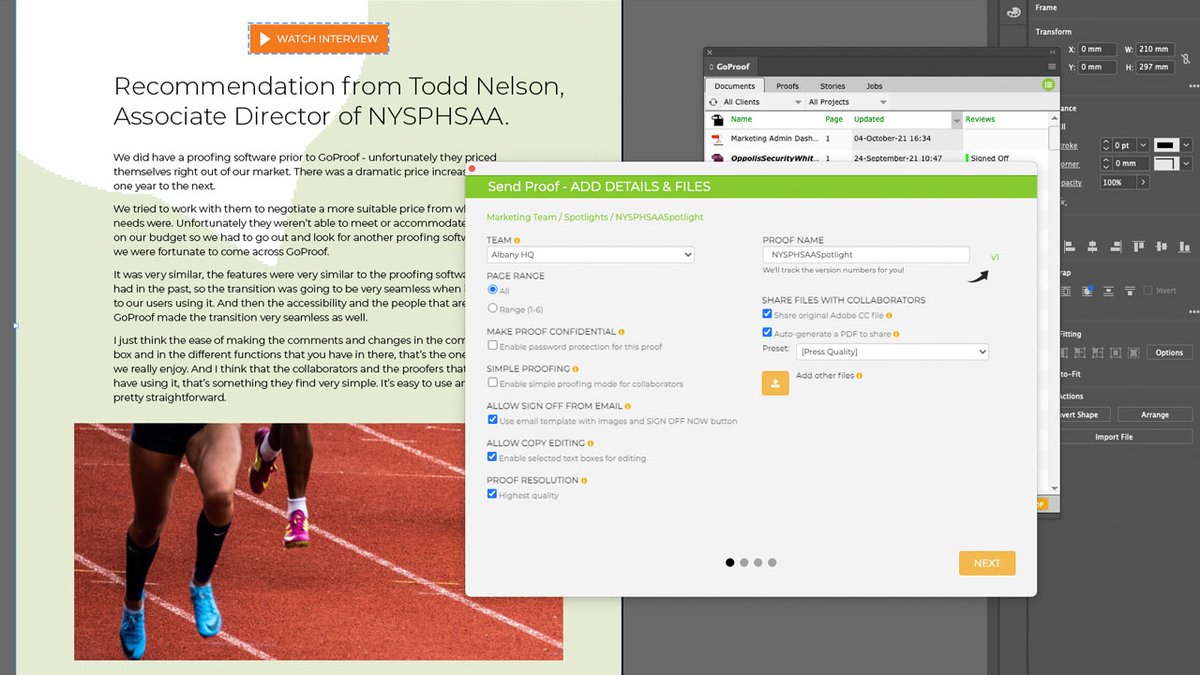Click align vertical centers icon
Viewport: 1200px width, 675px height.
pyautogui.click(x=1163, y=246)
